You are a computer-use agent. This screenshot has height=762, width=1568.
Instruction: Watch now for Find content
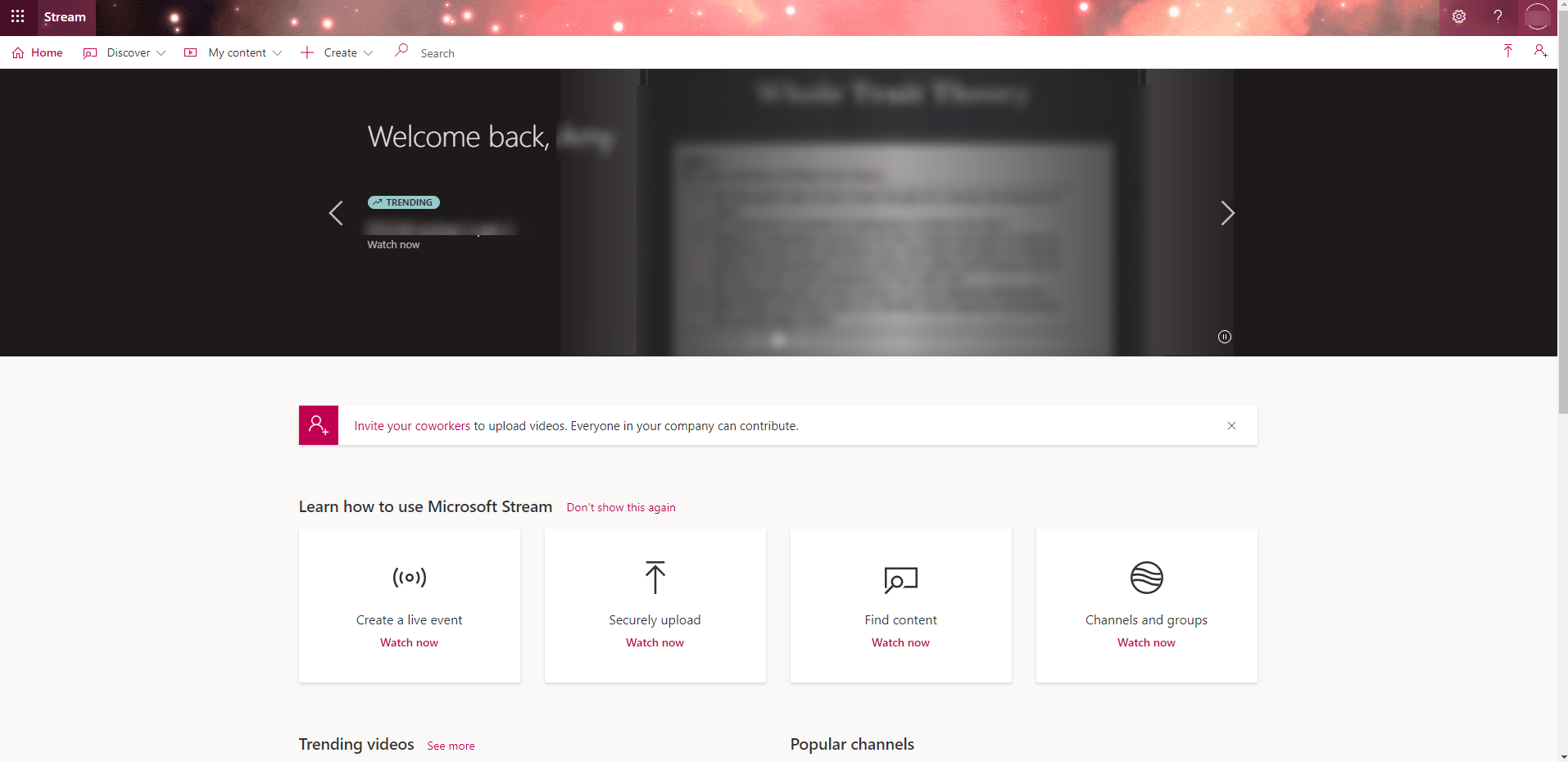[901, 642]
